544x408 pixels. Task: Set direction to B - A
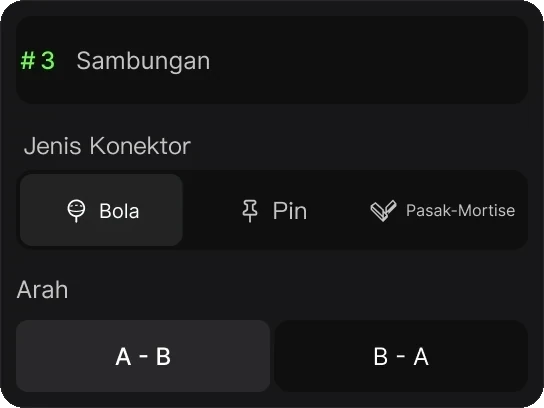coord(401,356)
